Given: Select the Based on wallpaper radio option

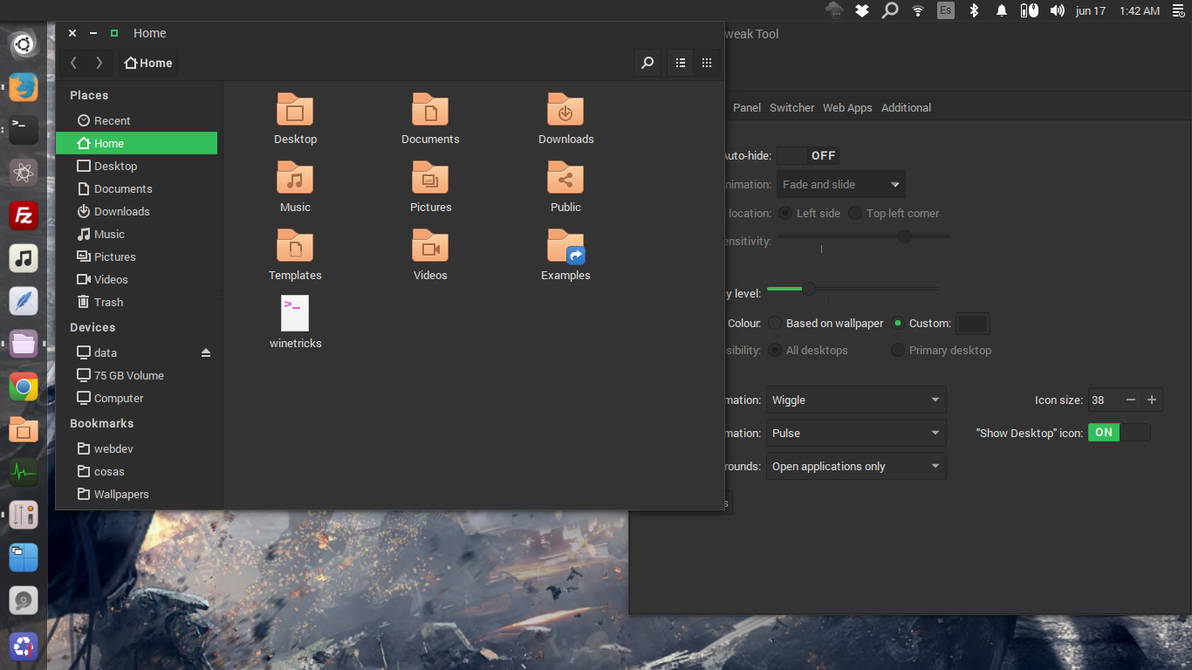Looking at the screenshot, I should 775,323.
